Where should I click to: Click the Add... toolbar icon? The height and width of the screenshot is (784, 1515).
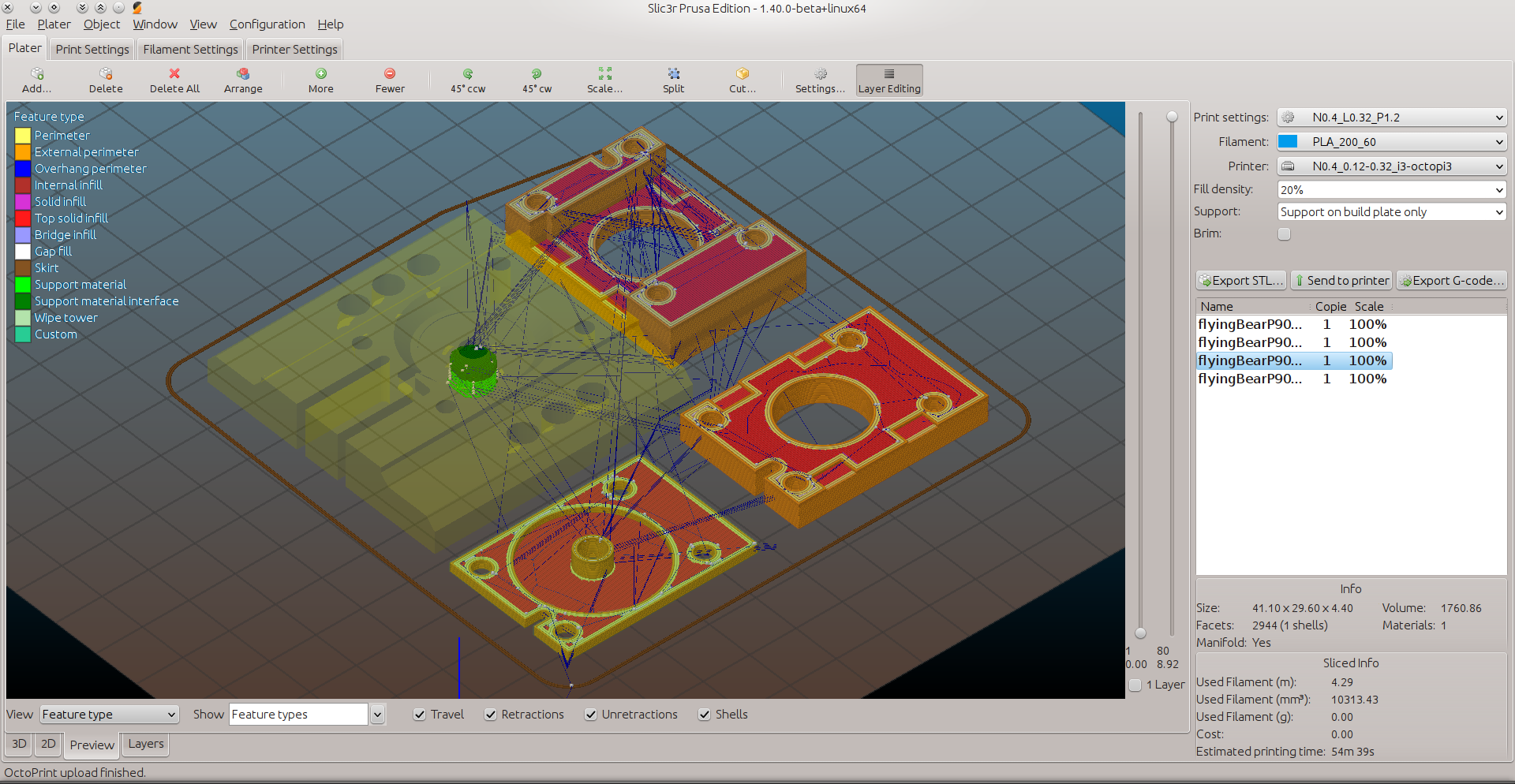click(x=36, y=73)
